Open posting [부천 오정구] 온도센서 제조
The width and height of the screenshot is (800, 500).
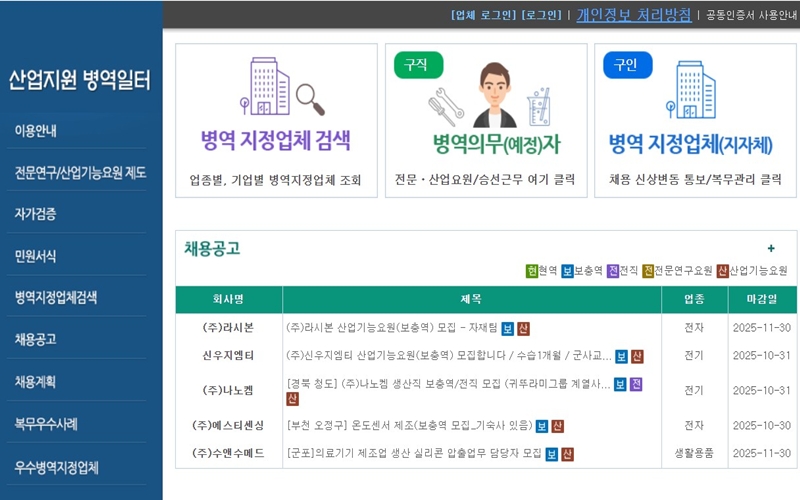409,425
